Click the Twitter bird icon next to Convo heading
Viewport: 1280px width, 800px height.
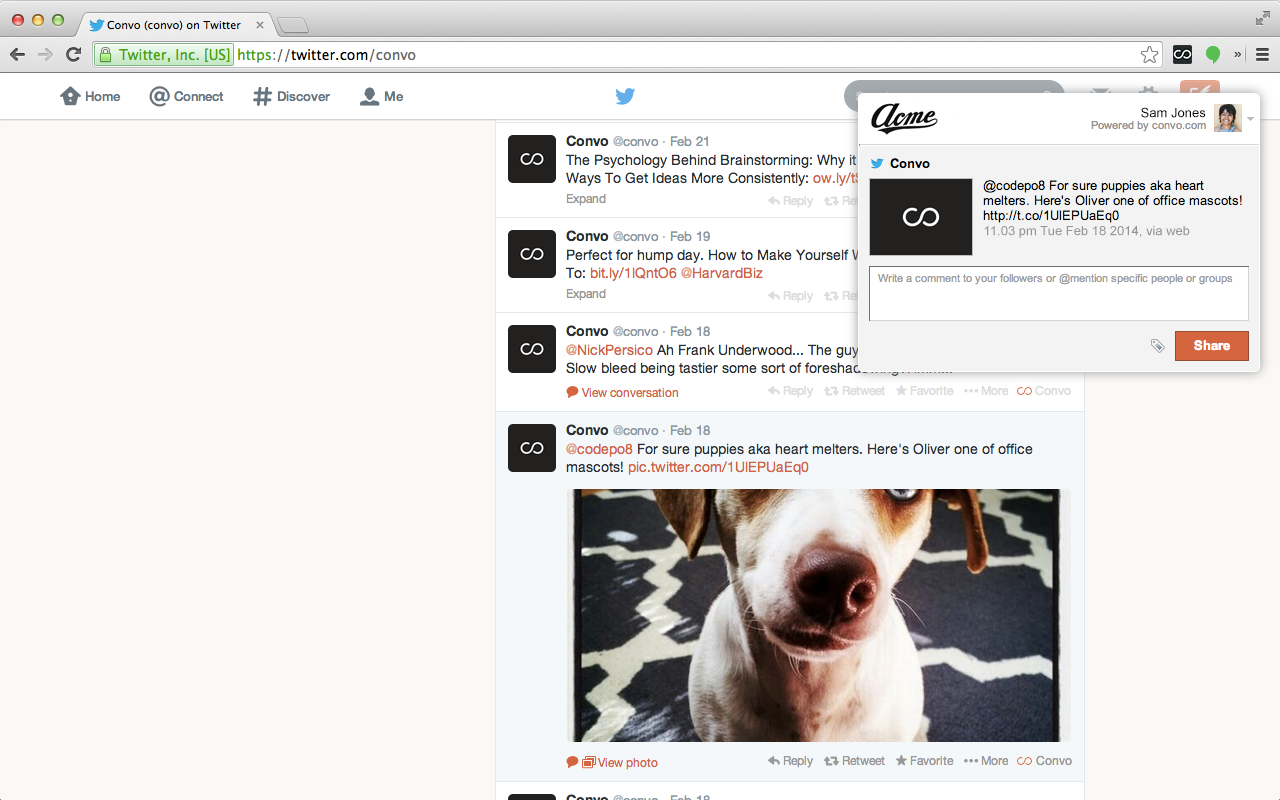point(877,163)
